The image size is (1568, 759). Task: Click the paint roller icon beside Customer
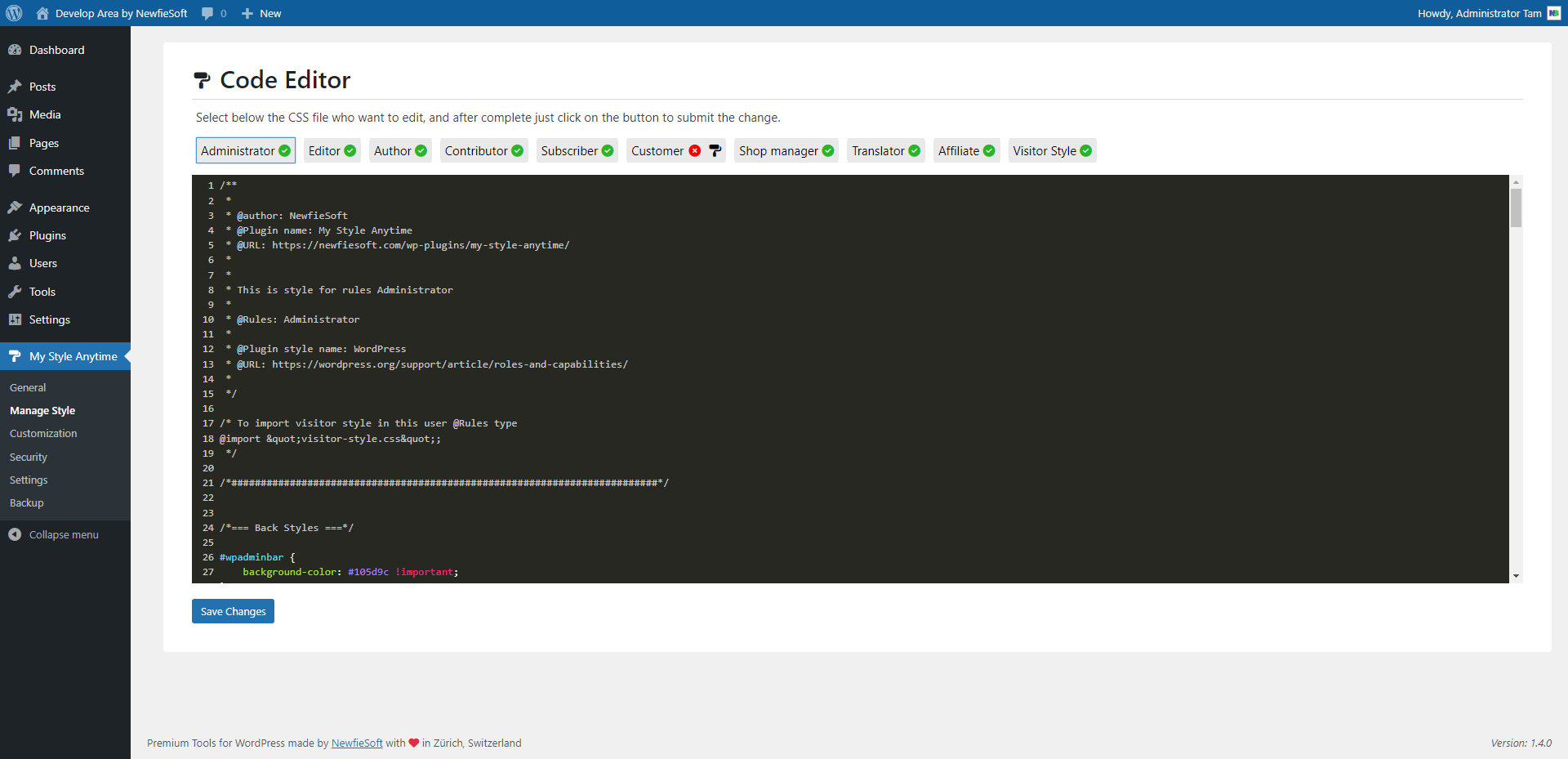pyautogui.click(x=715, y=150)
